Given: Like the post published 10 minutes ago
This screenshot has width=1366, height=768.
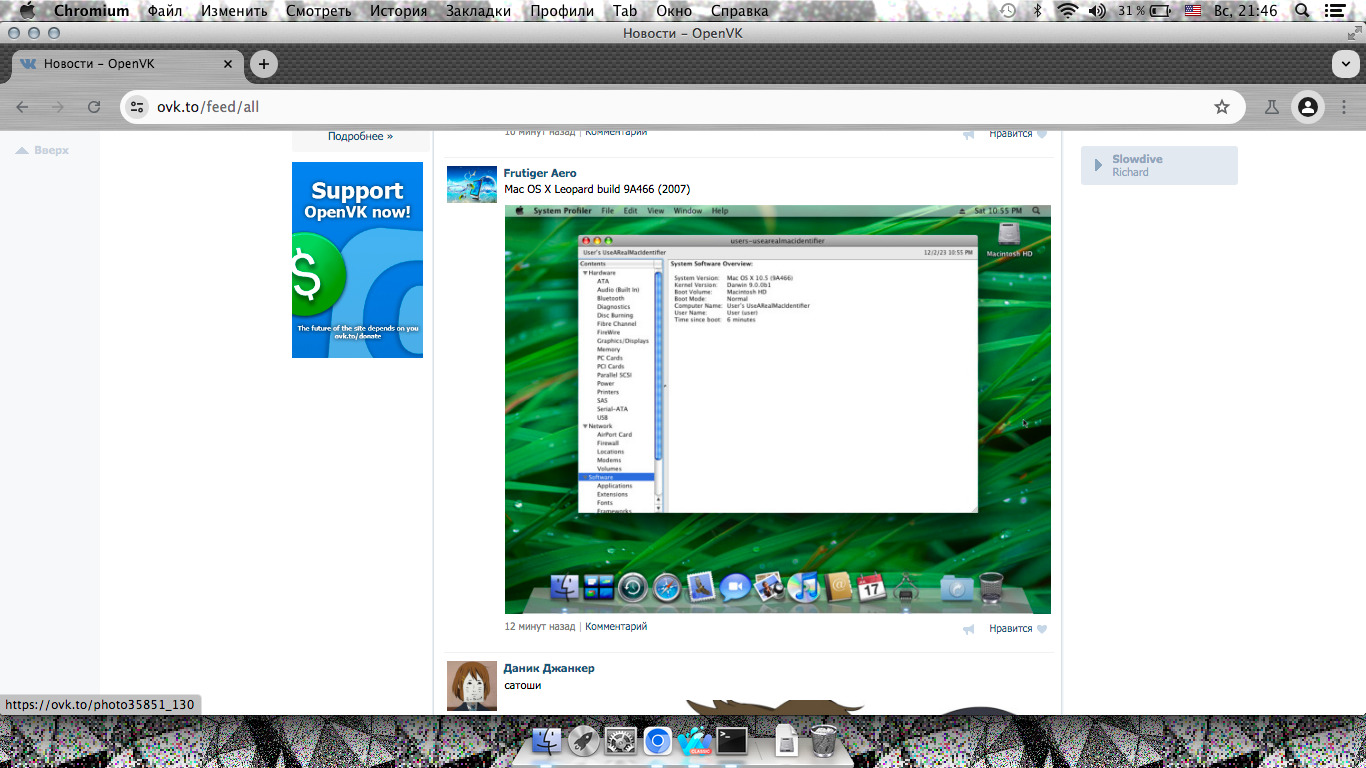Looking at the screenshot, I should tap(1018, 134).
